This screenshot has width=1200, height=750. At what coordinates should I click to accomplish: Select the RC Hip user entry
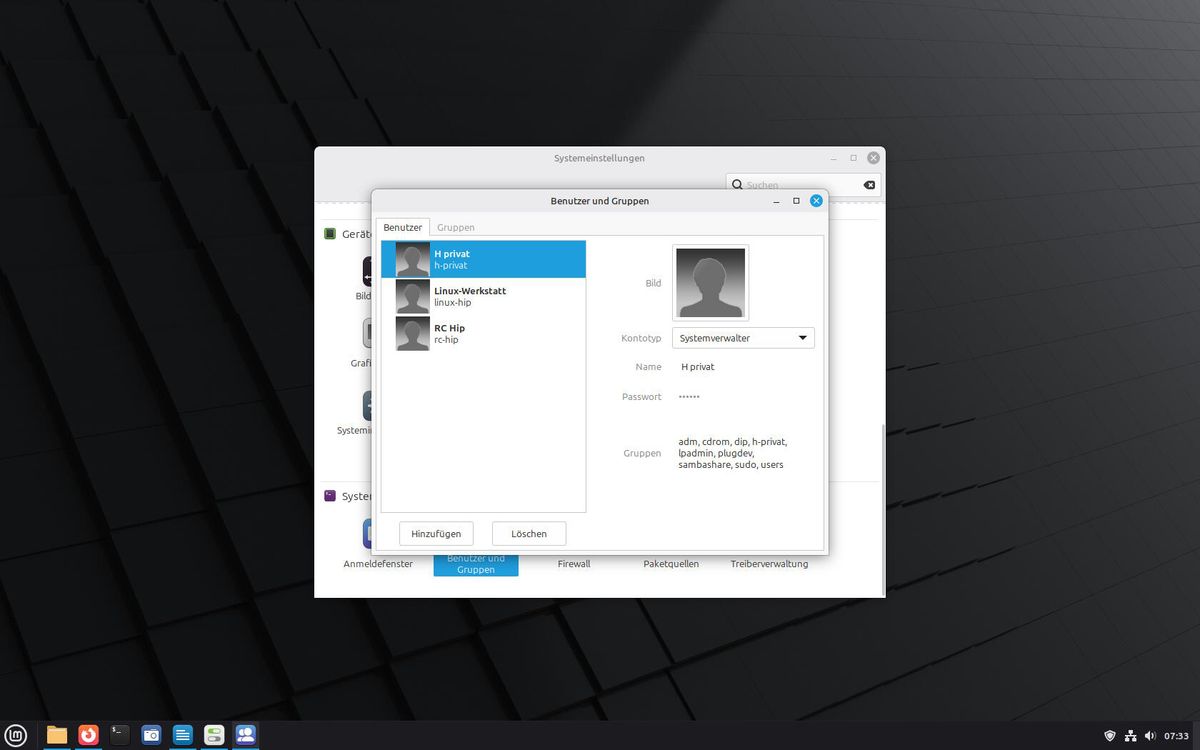[483, 333]
